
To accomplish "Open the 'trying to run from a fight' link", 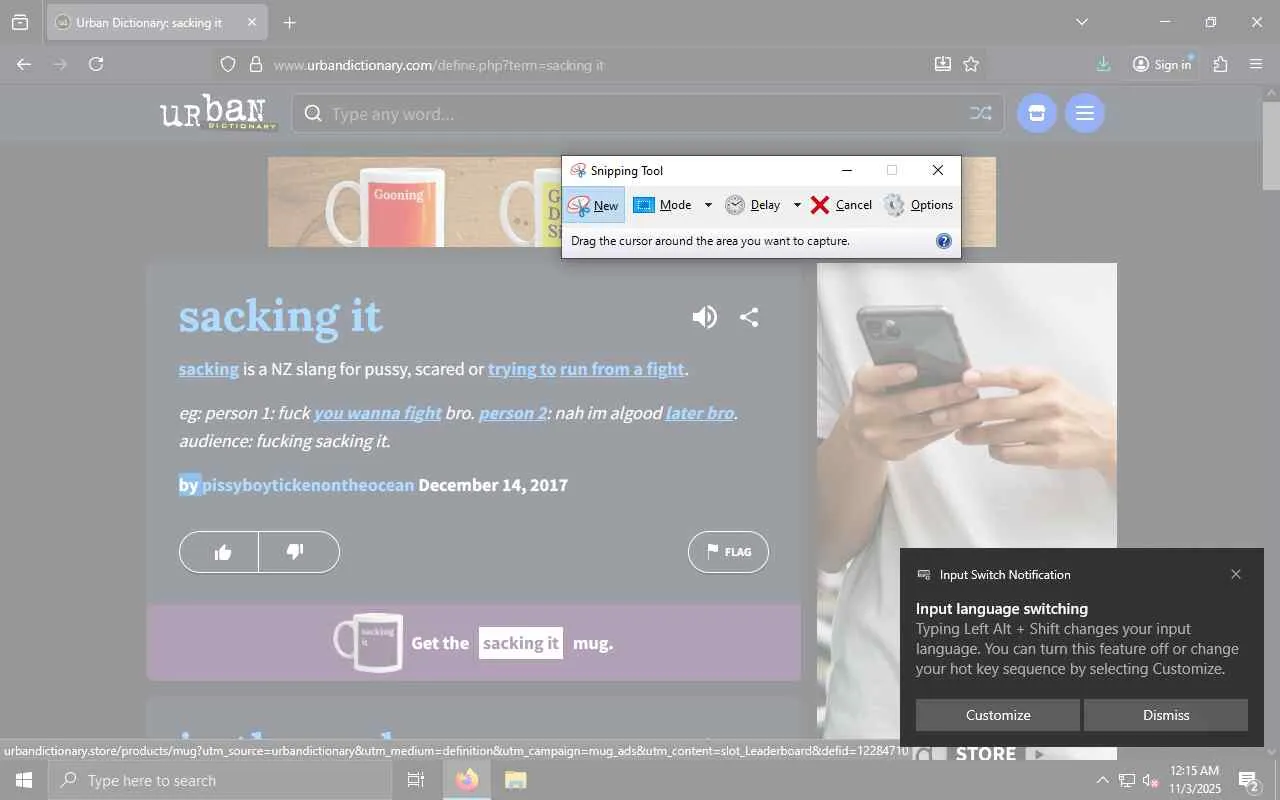I will pyautogui.click(x=586, y=369).
